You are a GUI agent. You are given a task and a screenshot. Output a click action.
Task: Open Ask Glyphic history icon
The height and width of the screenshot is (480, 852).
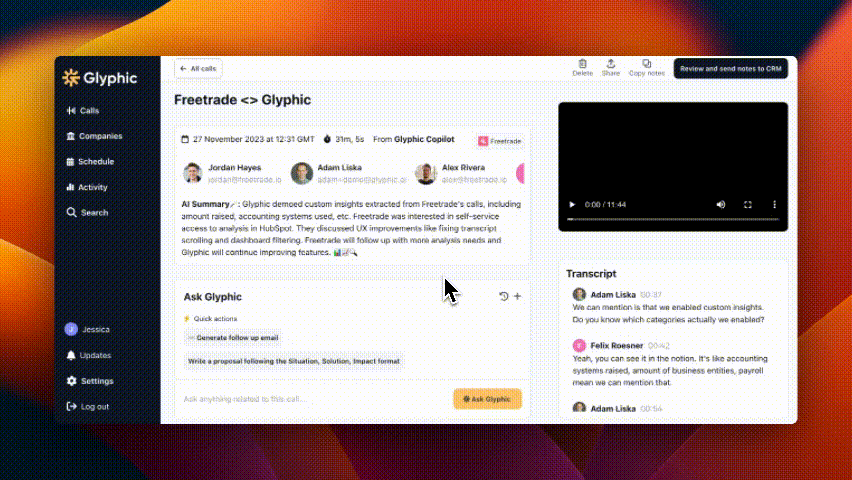[504, 296]
